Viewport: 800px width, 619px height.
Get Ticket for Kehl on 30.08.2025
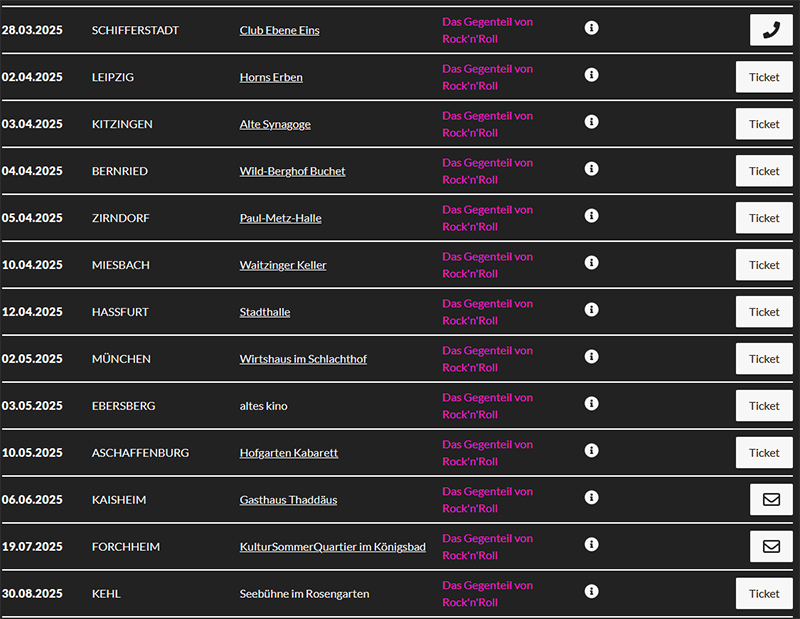pyautogui.click(x=764, y=594)
